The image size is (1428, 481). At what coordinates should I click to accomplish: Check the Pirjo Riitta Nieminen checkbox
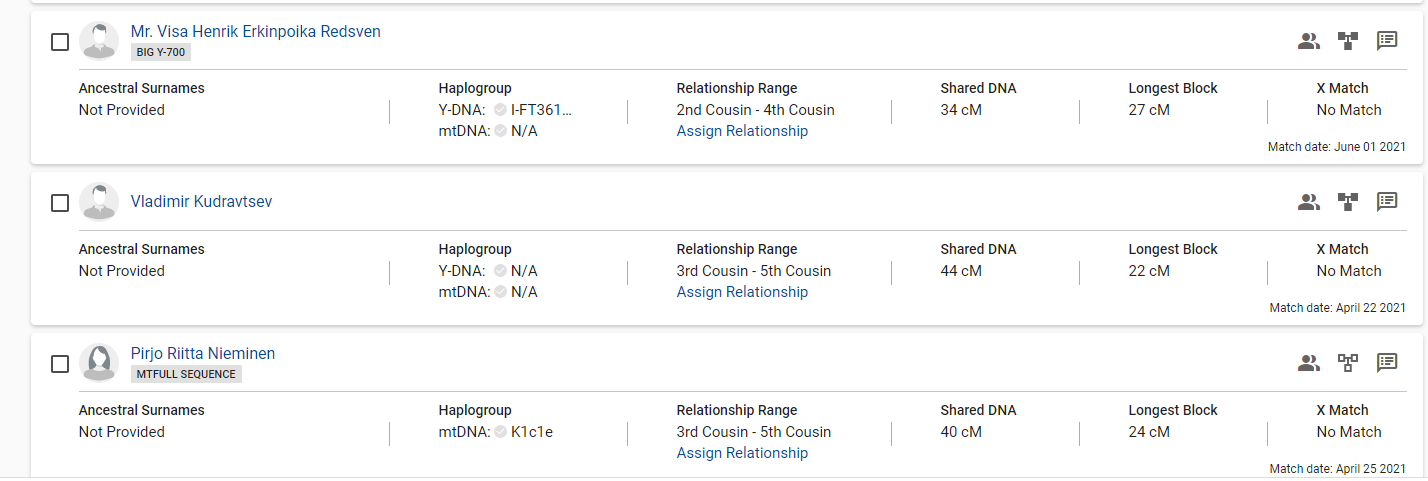(x=60, y=364)
